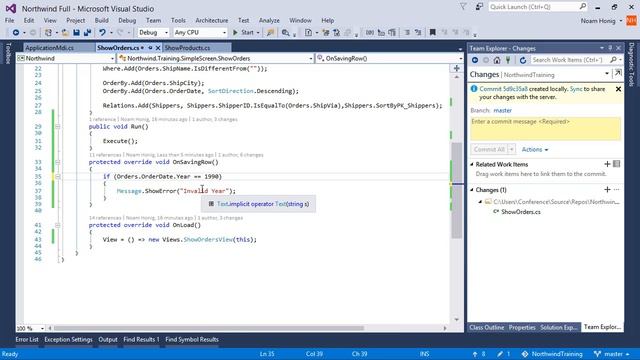Viewport: 640px width, 360px height.
Task: Click the bookmark flag toolbar icon
Action: 432,32
